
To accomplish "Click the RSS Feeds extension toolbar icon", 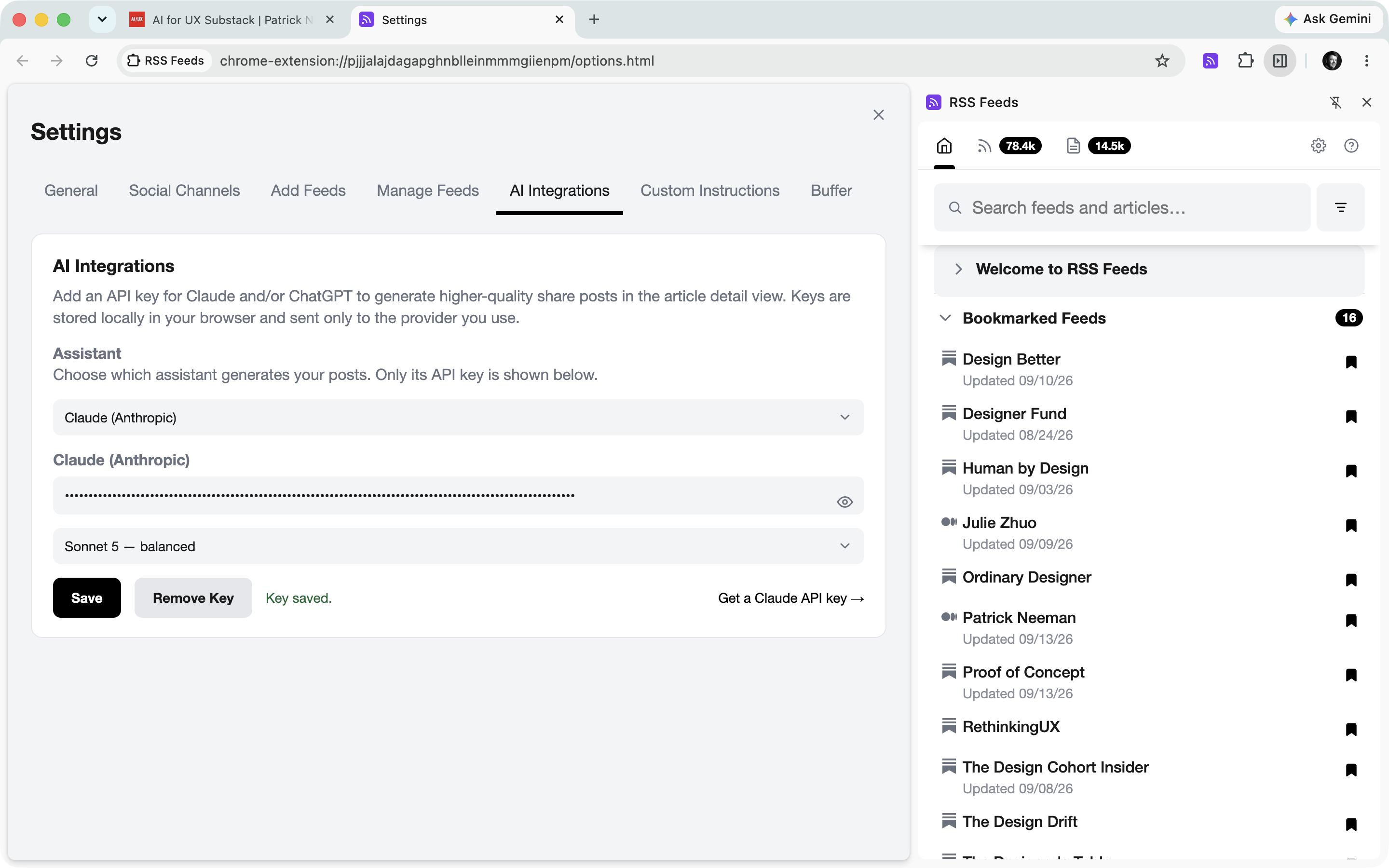I will [1211, 61].
